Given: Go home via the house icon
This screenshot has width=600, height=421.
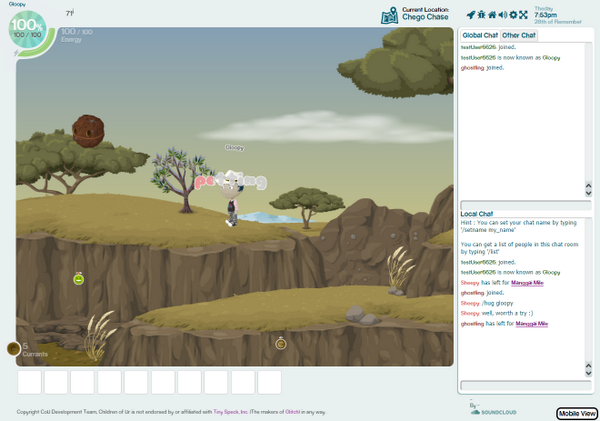Looking at the screenshot, I should [x=492, y=15].
